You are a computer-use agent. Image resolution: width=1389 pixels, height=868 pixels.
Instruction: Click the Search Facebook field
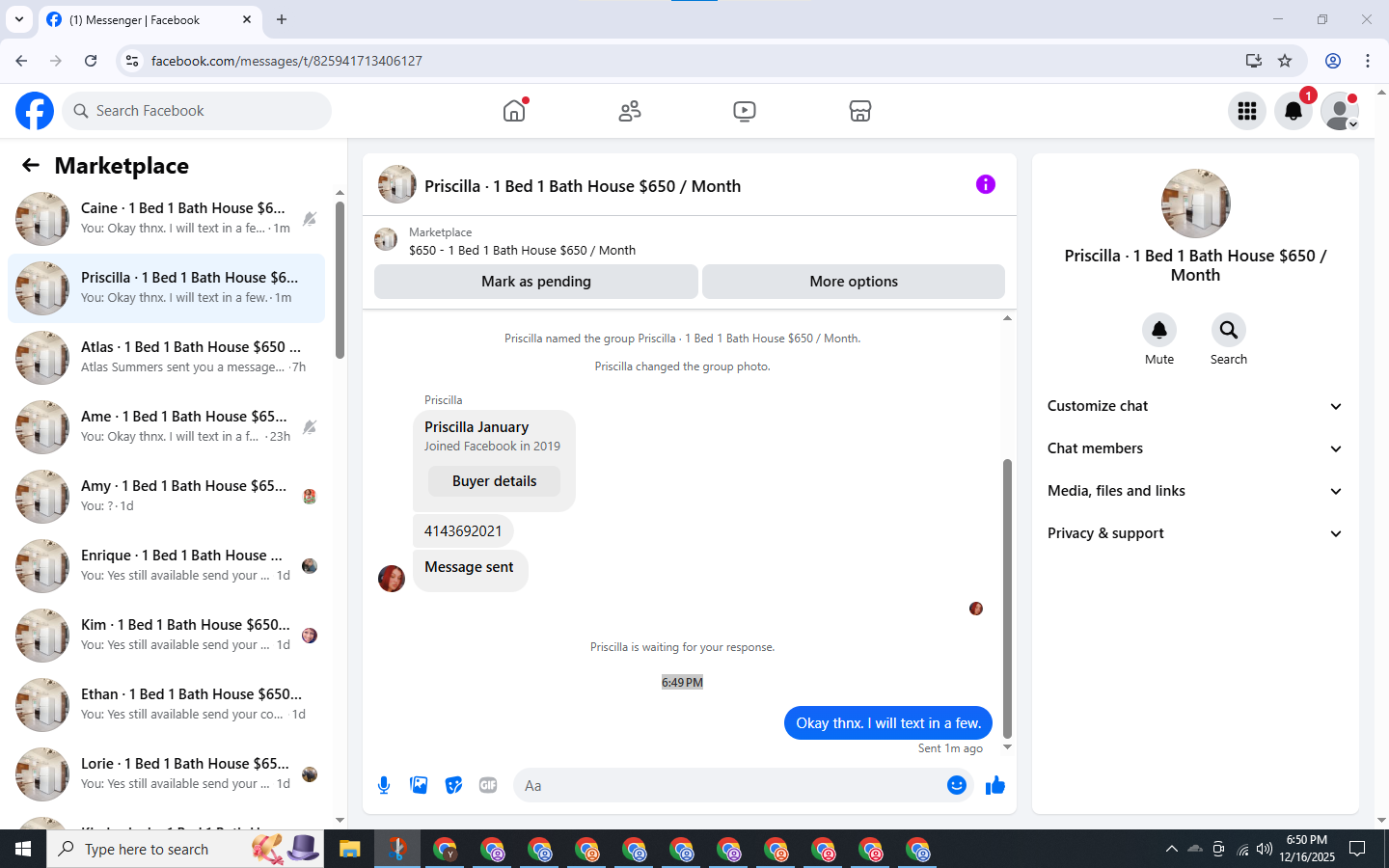click(x=197, y=111)
